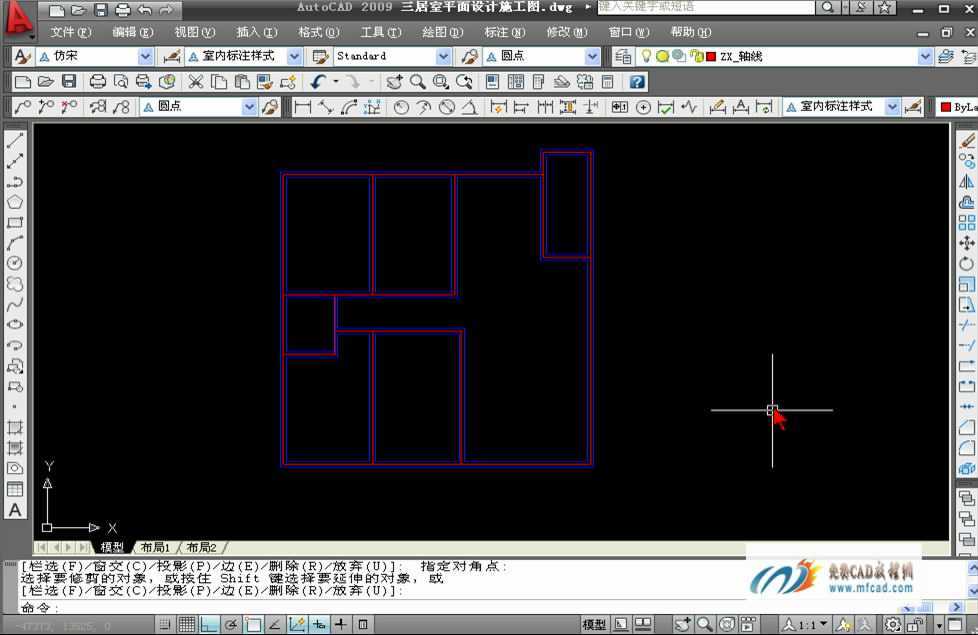Open the 视图(V) menu

tap(195, 32)
